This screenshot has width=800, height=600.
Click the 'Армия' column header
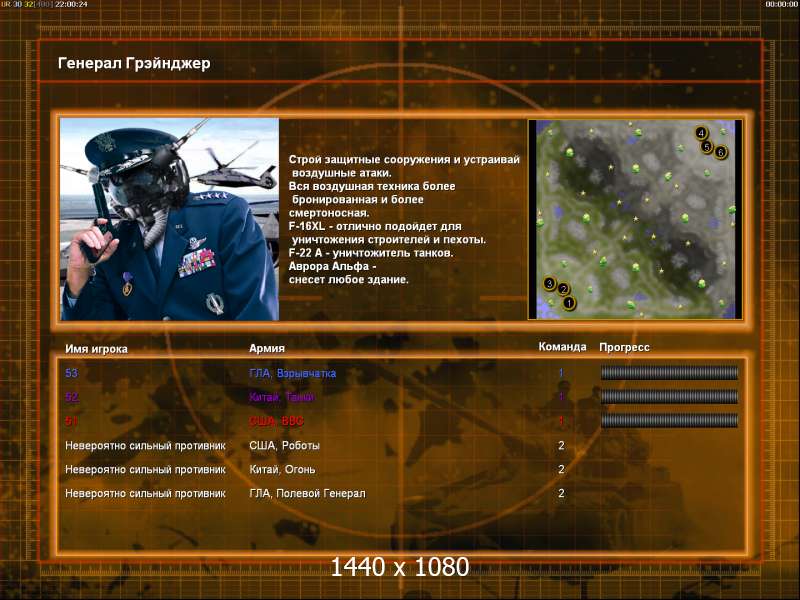coord(267,348)
